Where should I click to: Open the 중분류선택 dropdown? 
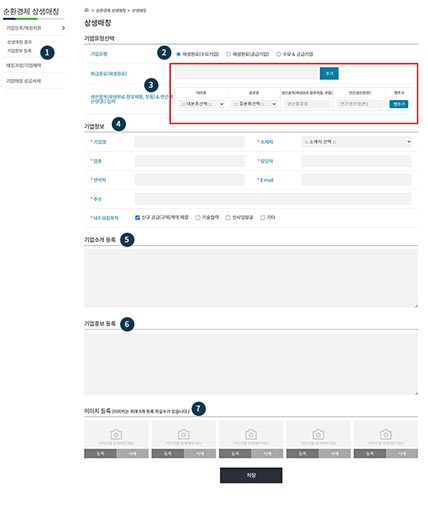click(x=254, y=104)
